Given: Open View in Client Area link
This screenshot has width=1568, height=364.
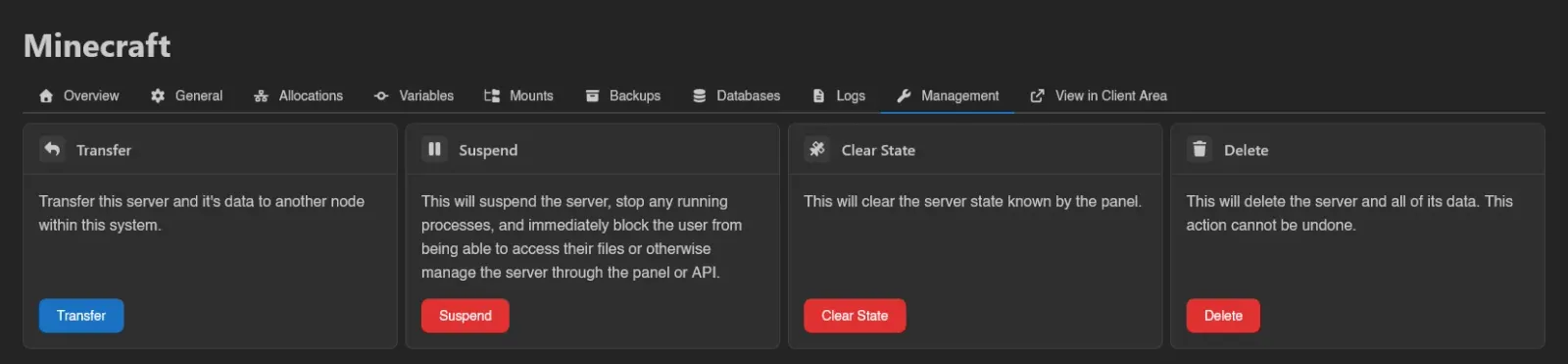Looking at the screenshot, I should point(1099,96).
